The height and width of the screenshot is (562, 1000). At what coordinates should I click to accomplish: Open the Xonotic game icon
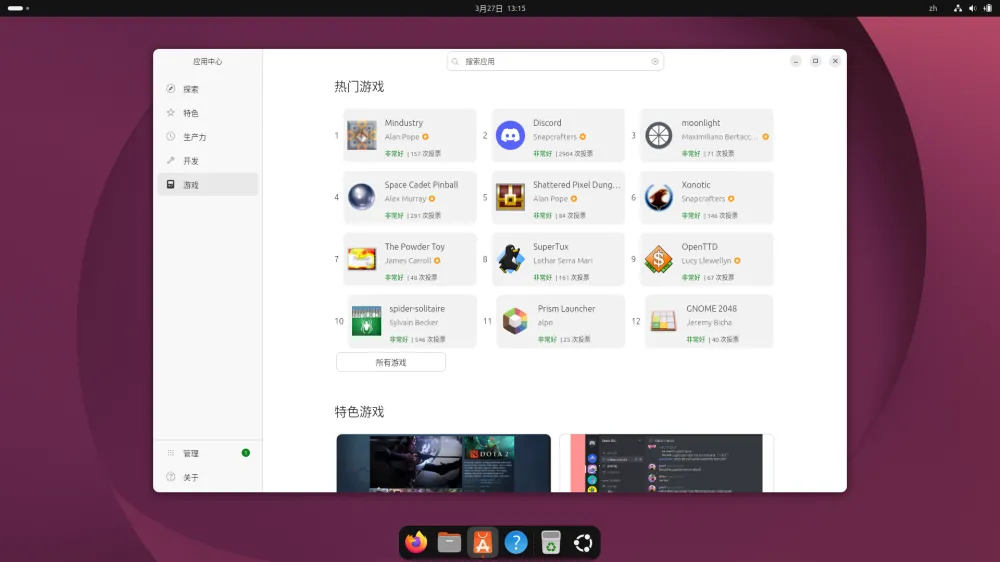659,196
